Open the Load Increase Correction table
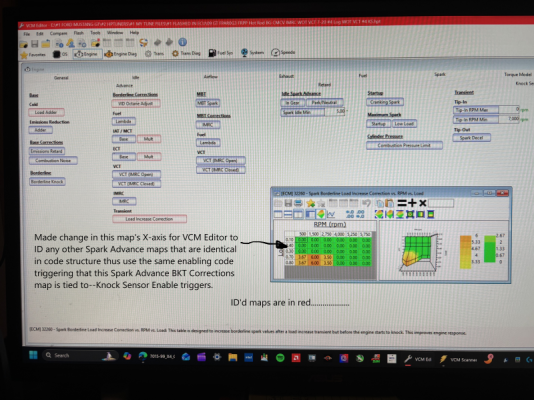The width and height of the screenshot is (534, 400). [150, 219]
